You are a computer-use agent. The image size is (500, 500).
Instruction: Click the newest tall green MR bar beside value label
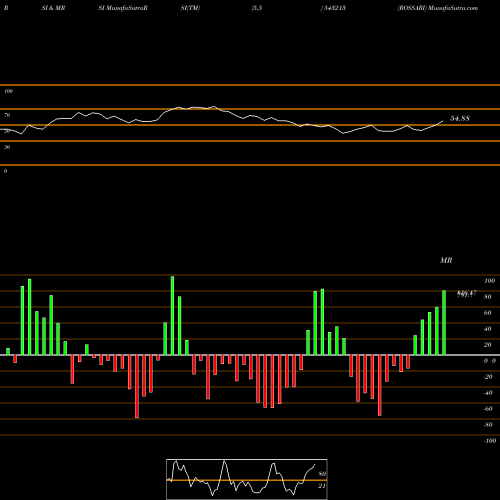[444, 322]
